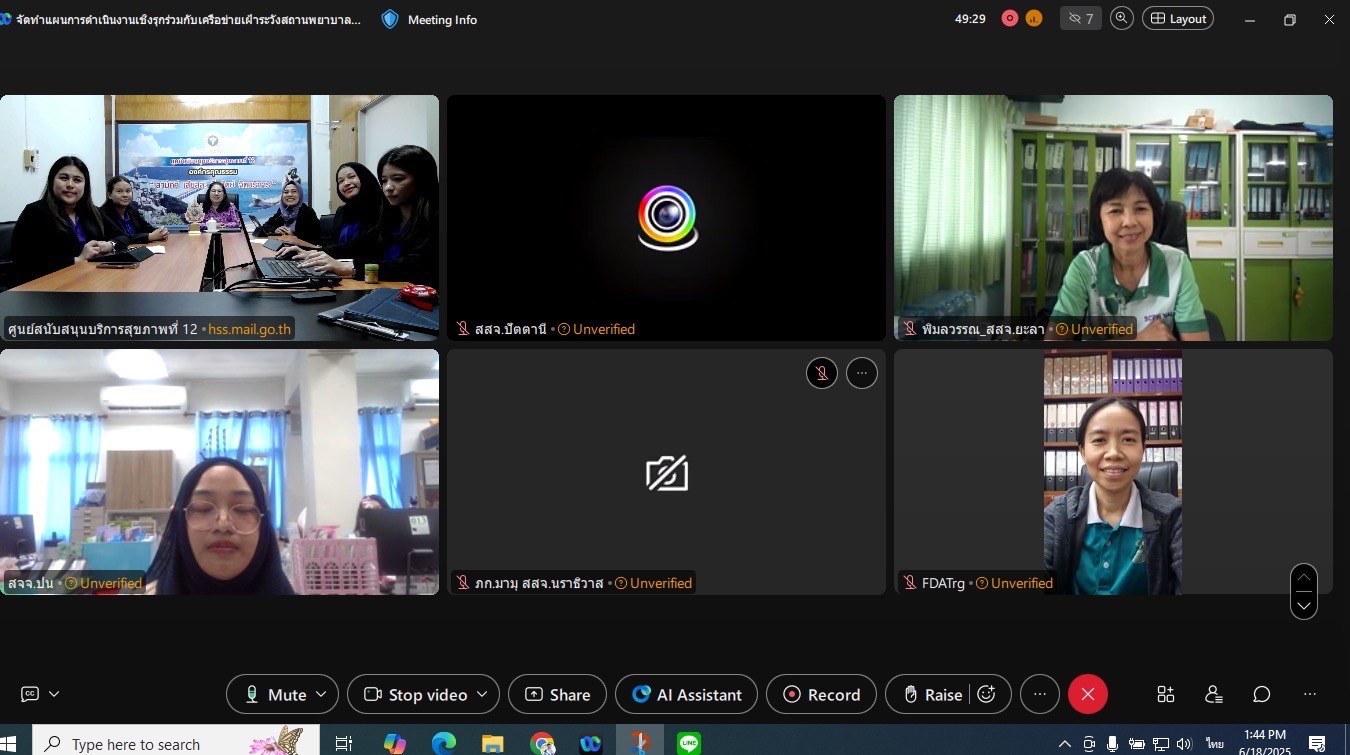Click the red recording indicator icon
This screenshot has height=755, width=1350.
(x=1010, y=18)
